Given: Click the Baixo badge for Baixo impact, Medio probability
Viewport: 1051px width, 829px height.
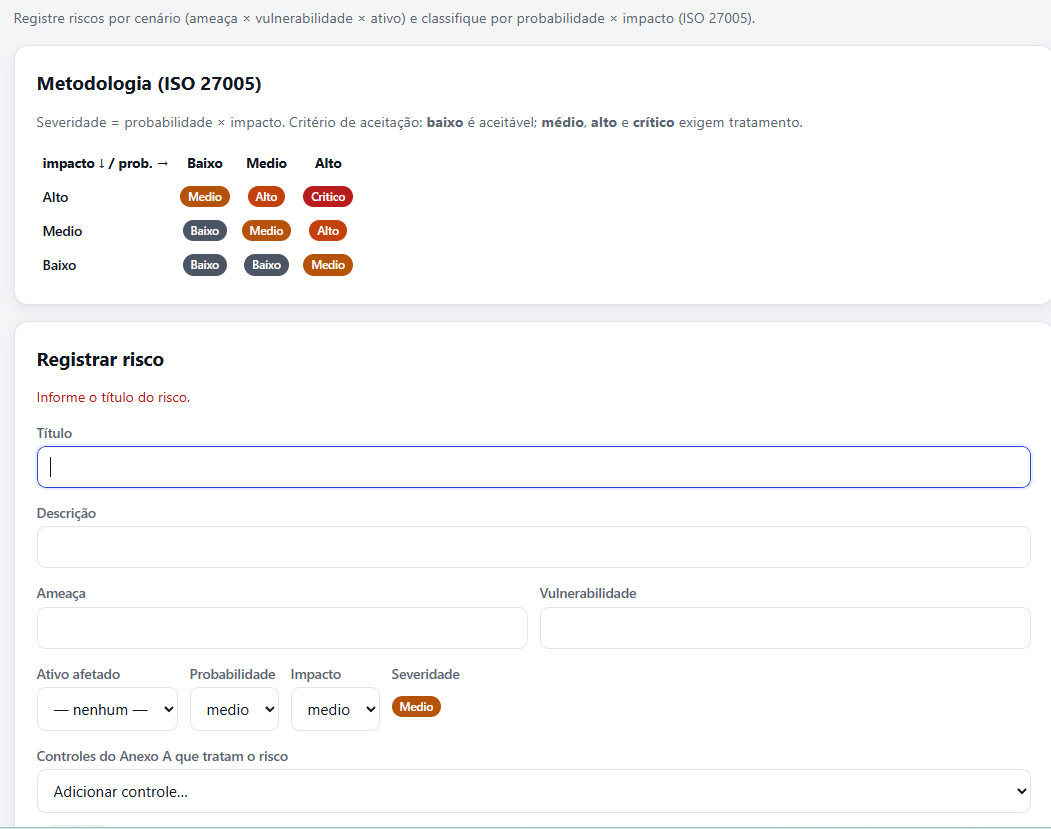Looking at the screenshot, I should coord(266,265).
